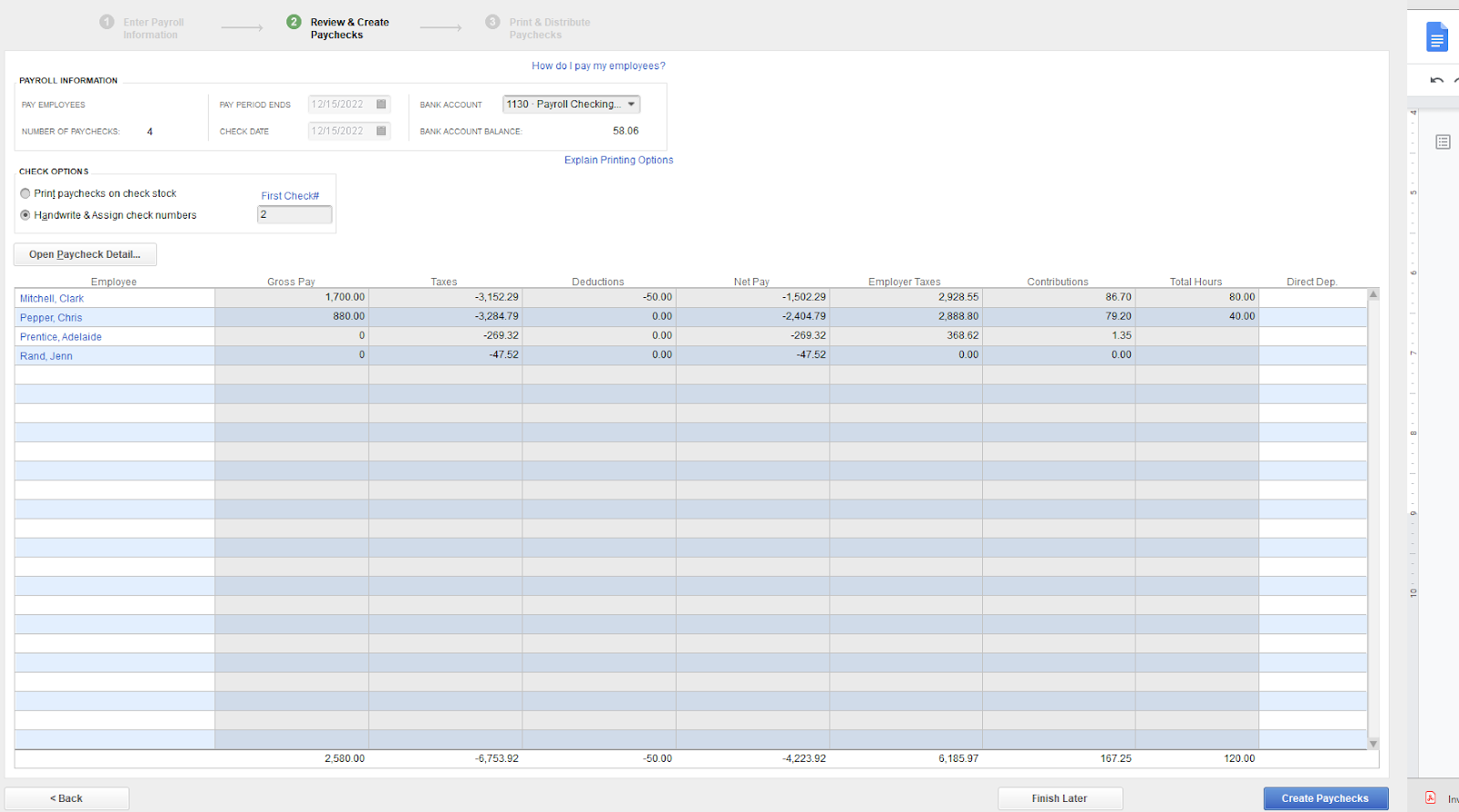Click Open Paycheck Detail button
Image resolution: width=1459 pixels, height=812 pixels.
pyautogui.click(x=85, y=254)
